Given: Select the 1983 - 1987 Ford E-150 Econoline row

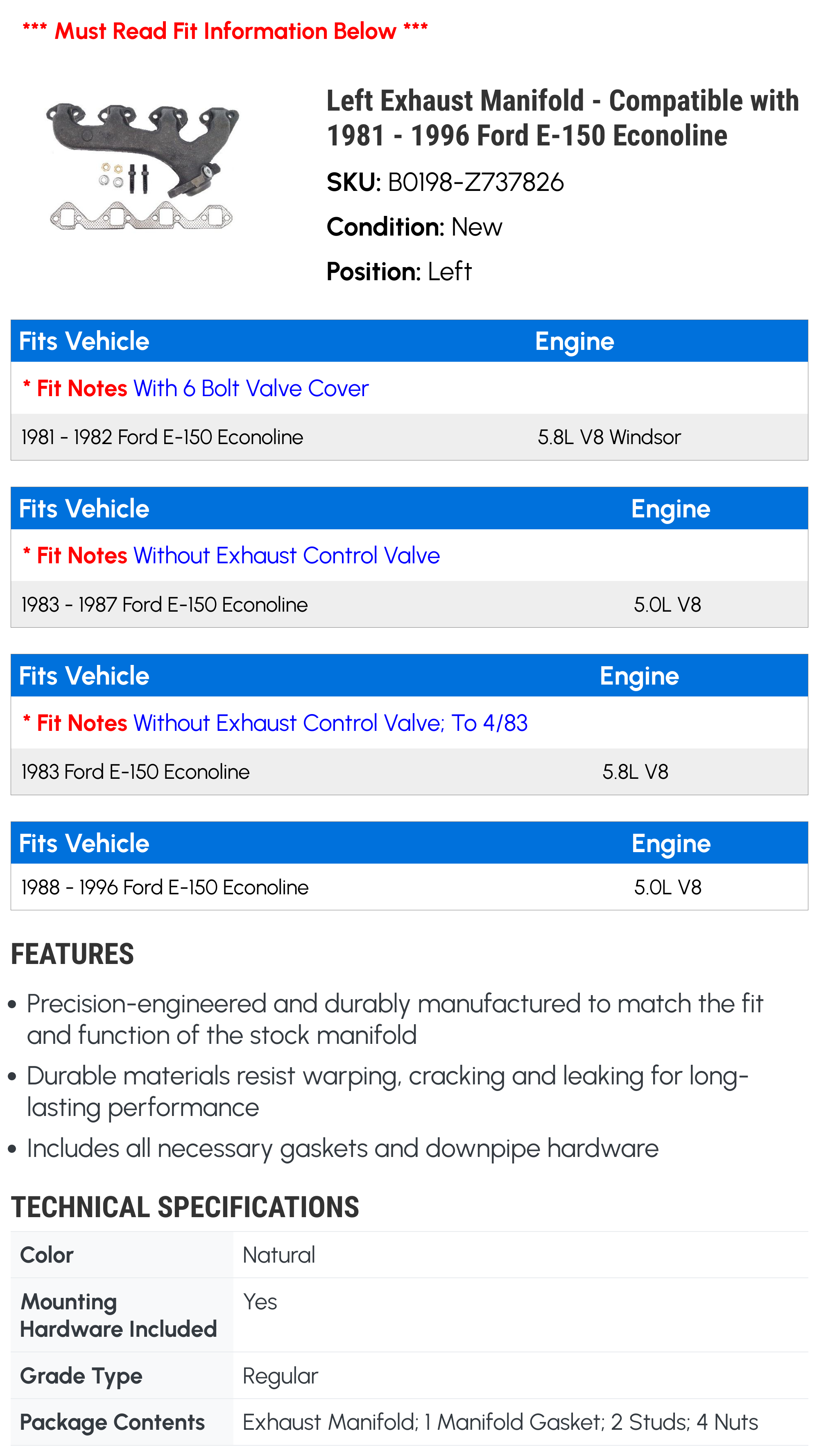Looking at the screenshot, I should pos(164,605).
